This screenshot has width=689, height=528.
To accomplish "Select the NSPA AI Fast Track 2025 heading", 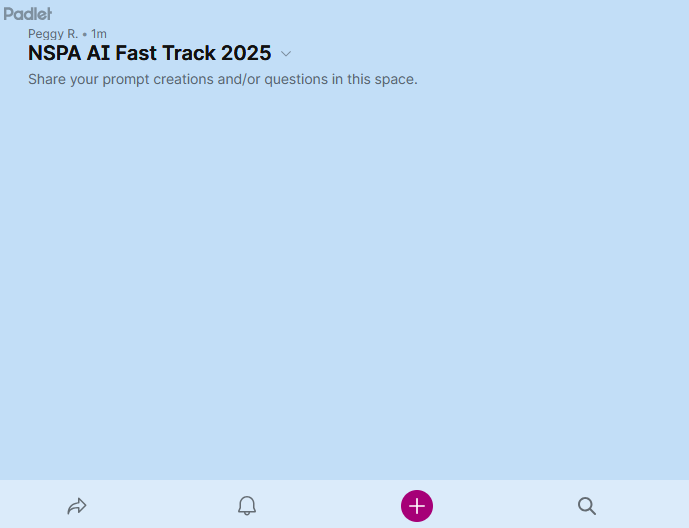I will [150, 54].
